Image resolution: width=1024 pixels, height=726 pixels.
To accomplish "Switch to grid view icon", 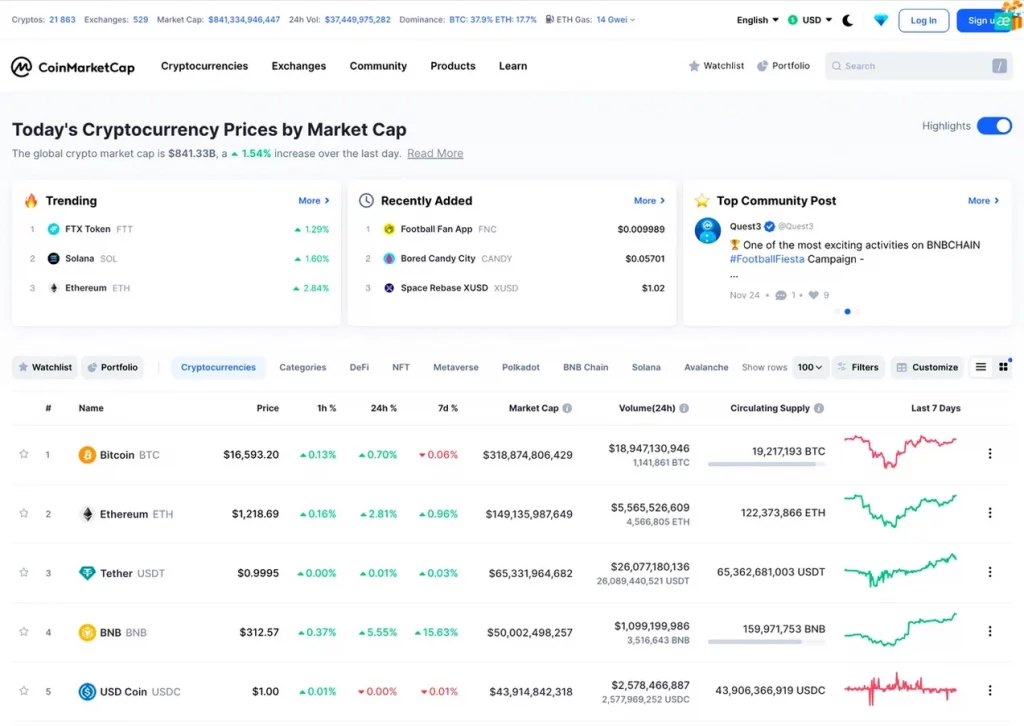I will click(1003, 367).
